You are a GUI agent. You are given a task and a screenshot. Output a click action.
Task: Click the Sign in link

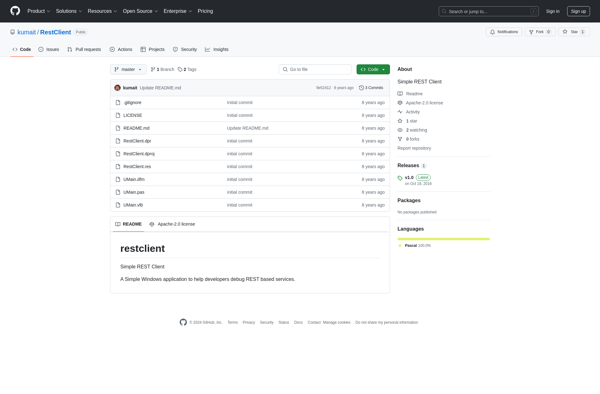point(553,11)
